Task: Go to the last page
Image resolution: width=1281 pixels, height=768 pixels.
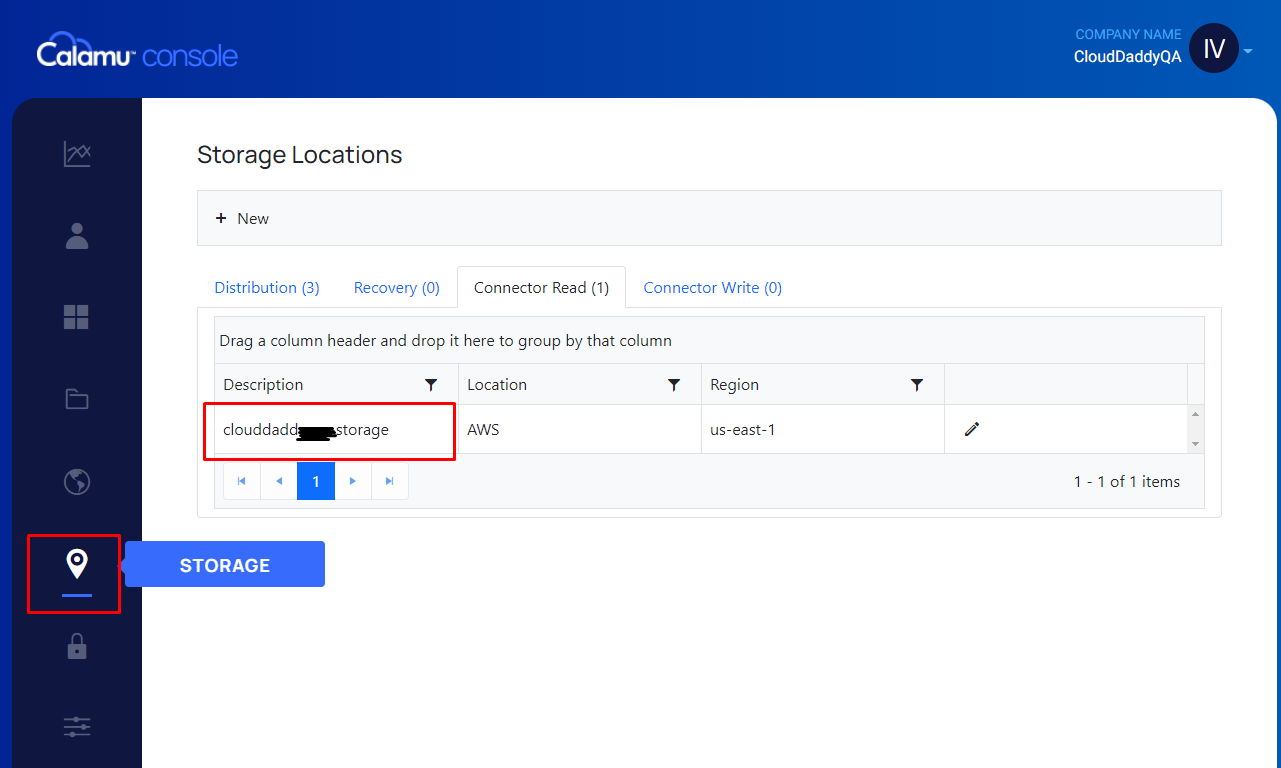Action: 390,481
